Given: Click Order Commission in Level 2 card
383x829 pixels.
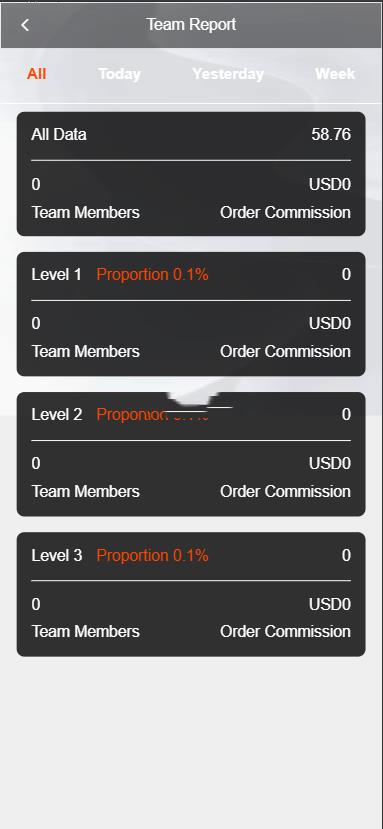Looking at the screenshot, I should point(286,492).
